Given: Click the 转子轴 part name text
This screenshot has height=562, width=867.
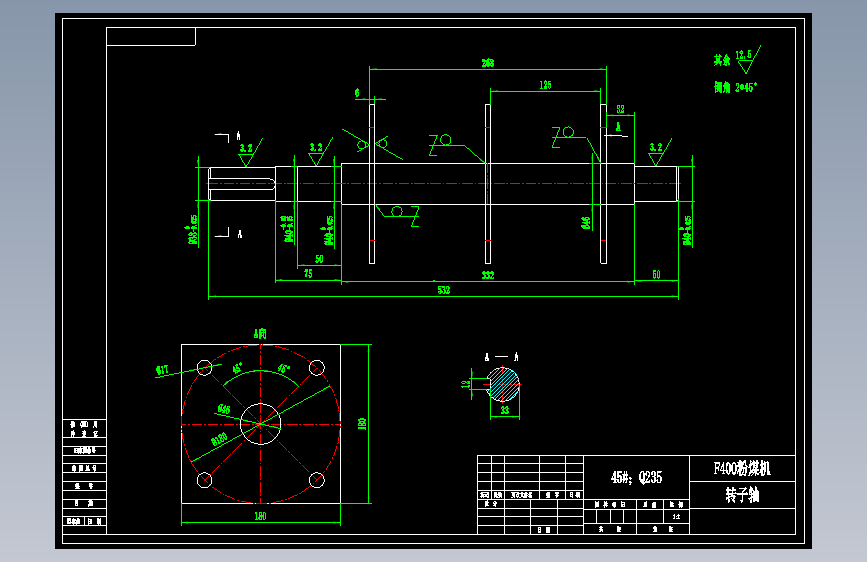Looking at the screenshot, I should point(742,495).
